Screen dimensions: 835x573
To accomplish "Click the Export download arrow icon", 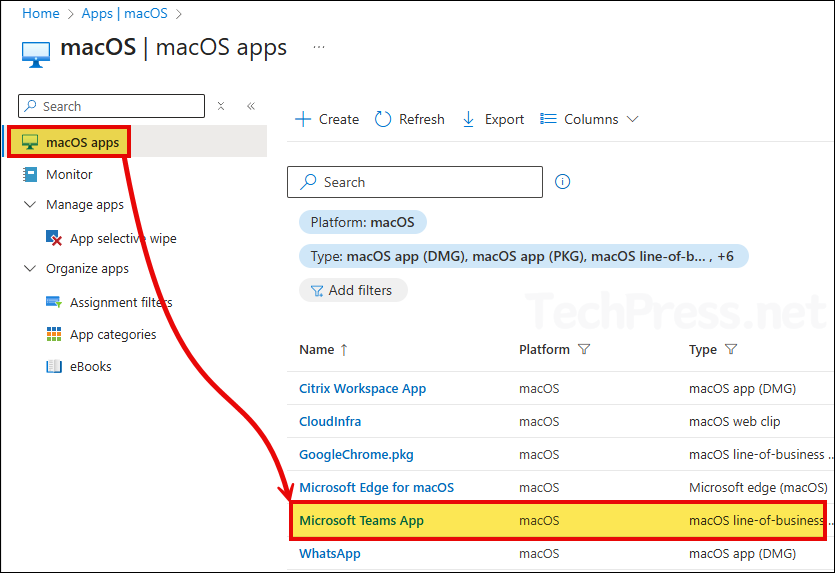I will click(468, 119).
